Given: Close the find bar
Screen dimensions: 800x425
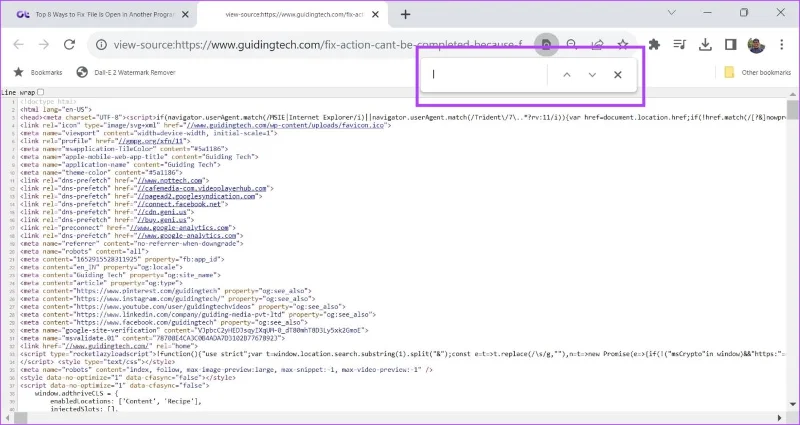Looking at the screenshot, I should point(617,75).
